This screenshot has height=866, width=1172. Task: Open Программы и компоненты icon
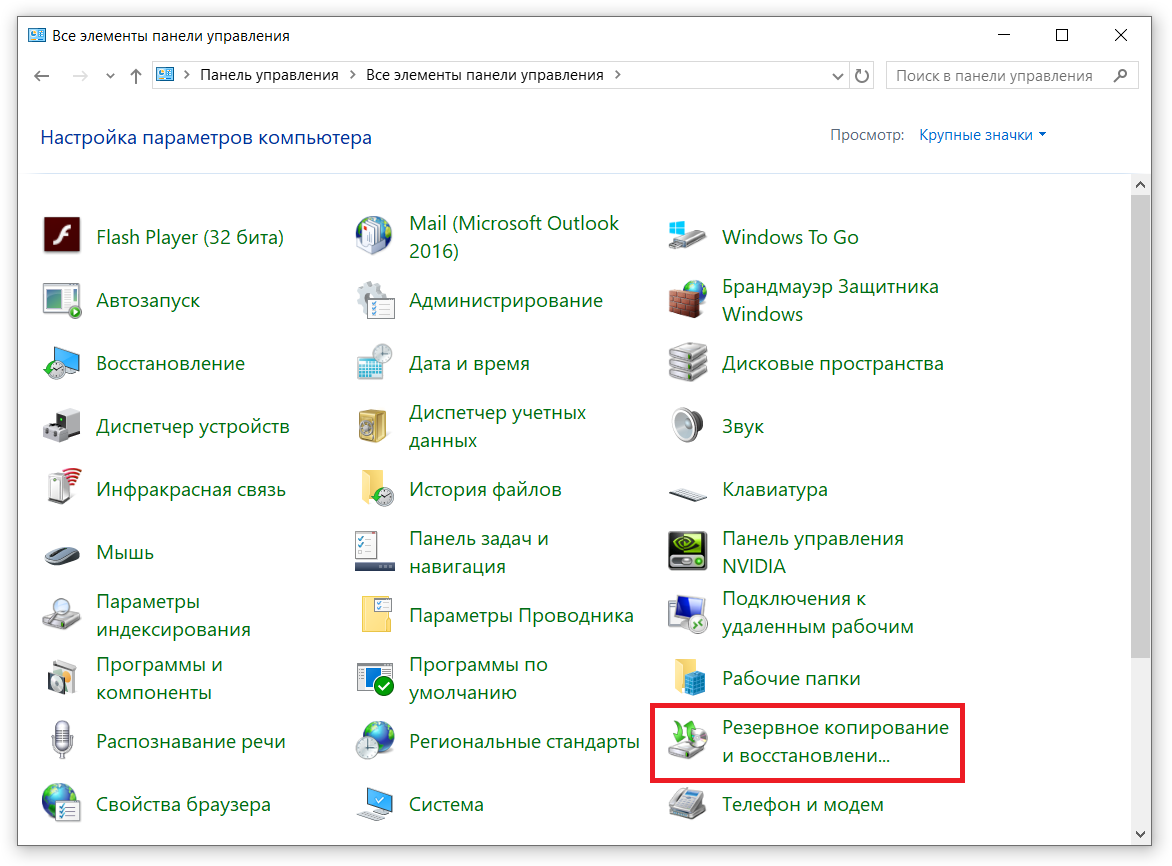pos(62,678)
